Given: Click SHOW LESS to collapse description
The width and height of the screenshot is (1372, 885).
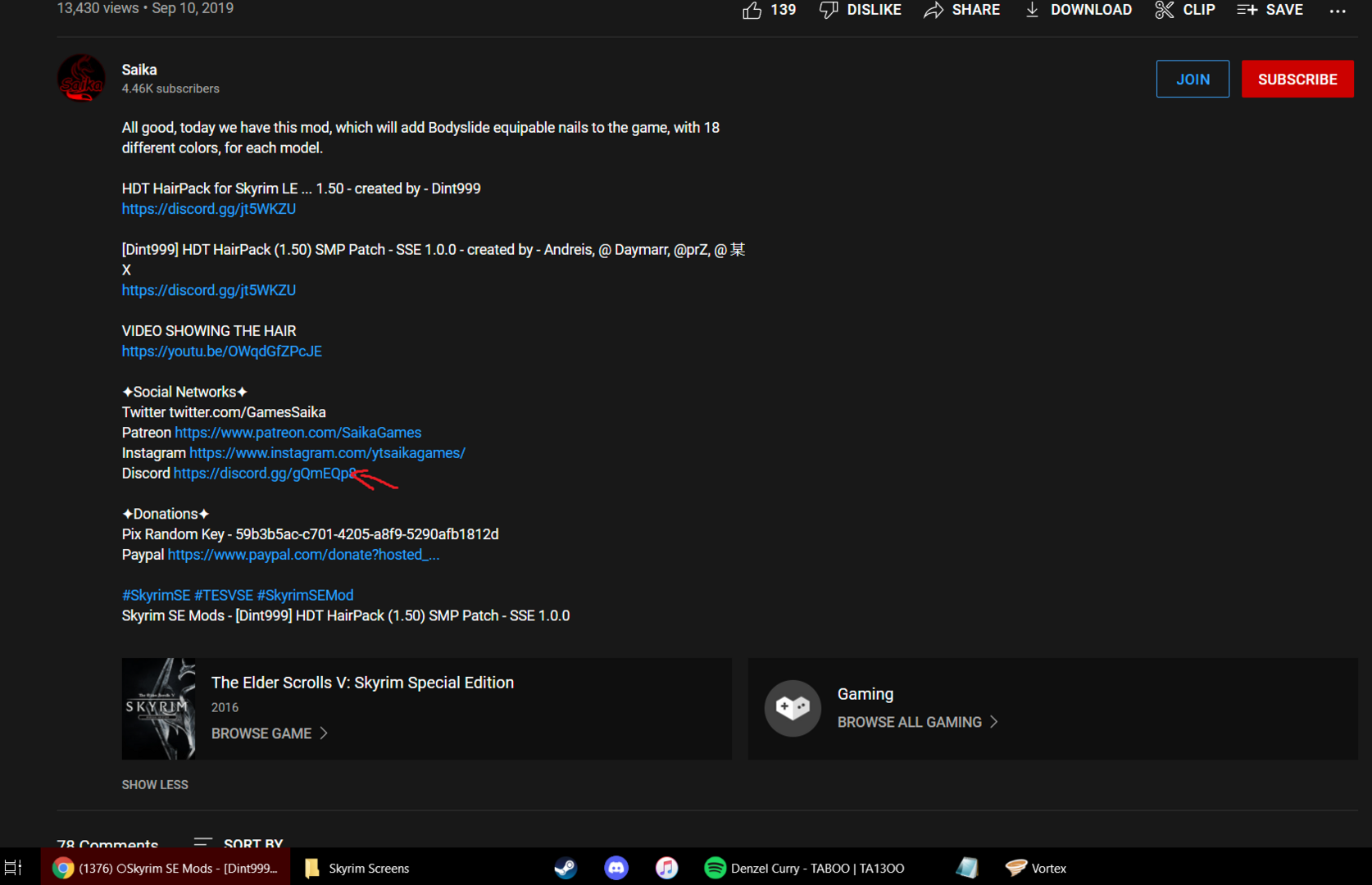Looking at the screenshot, I should click(155, 784).
